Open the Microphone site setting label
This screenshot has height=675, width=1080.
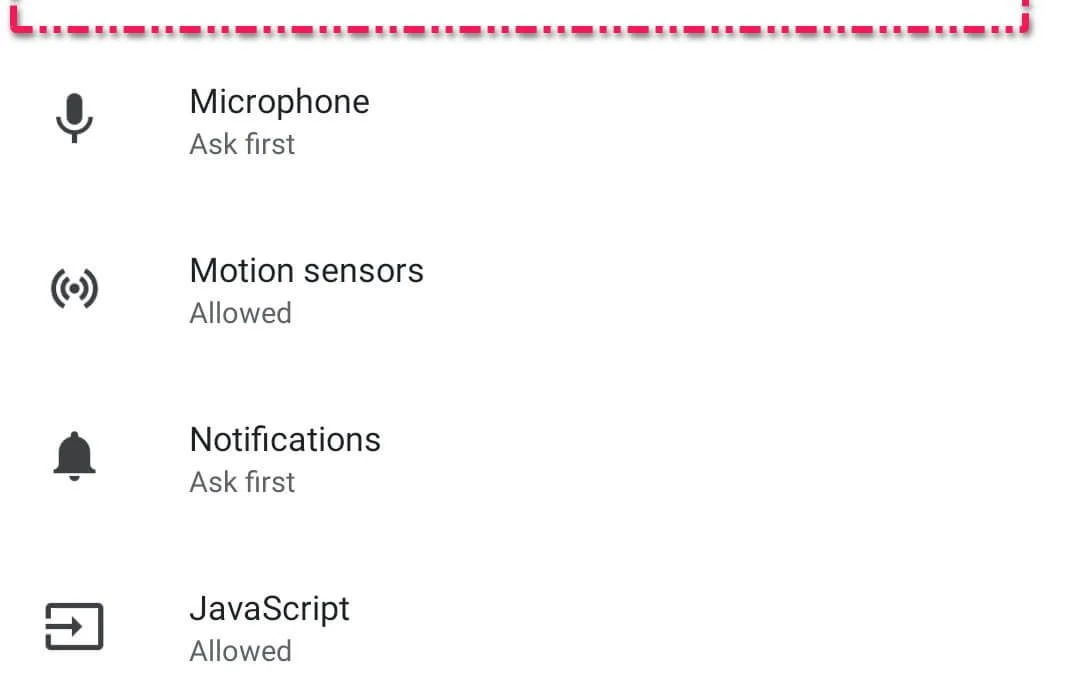point(279,101)
